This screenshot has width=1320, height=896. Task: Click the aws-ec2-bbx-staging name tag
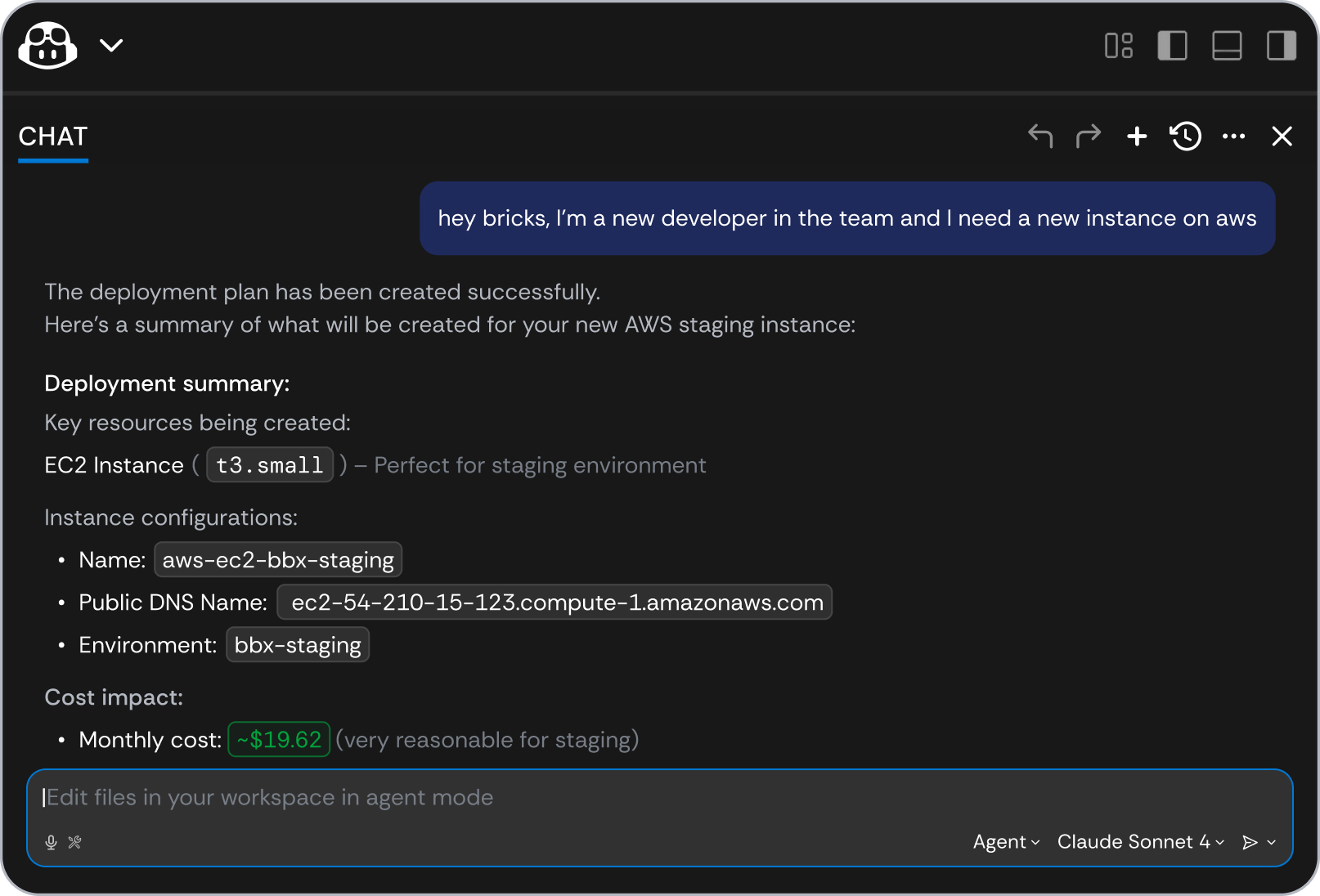(x=278, y=560)
